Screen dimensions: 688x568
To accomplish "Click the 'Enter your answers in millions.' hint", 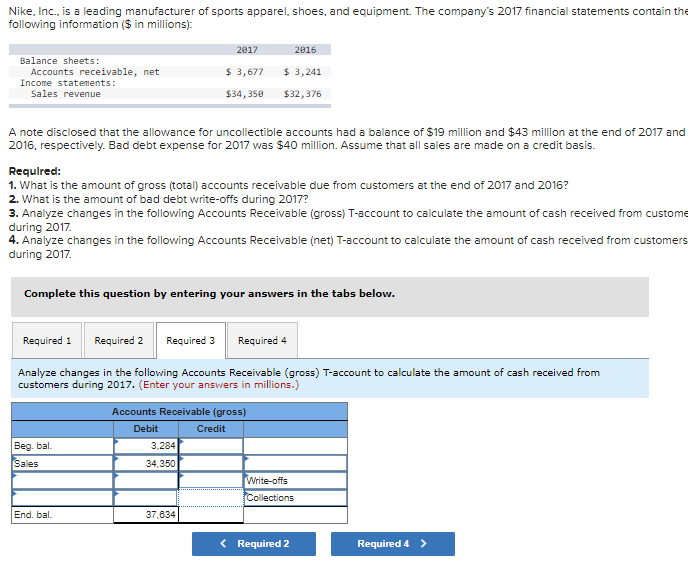I will click(x=219, y=385).
